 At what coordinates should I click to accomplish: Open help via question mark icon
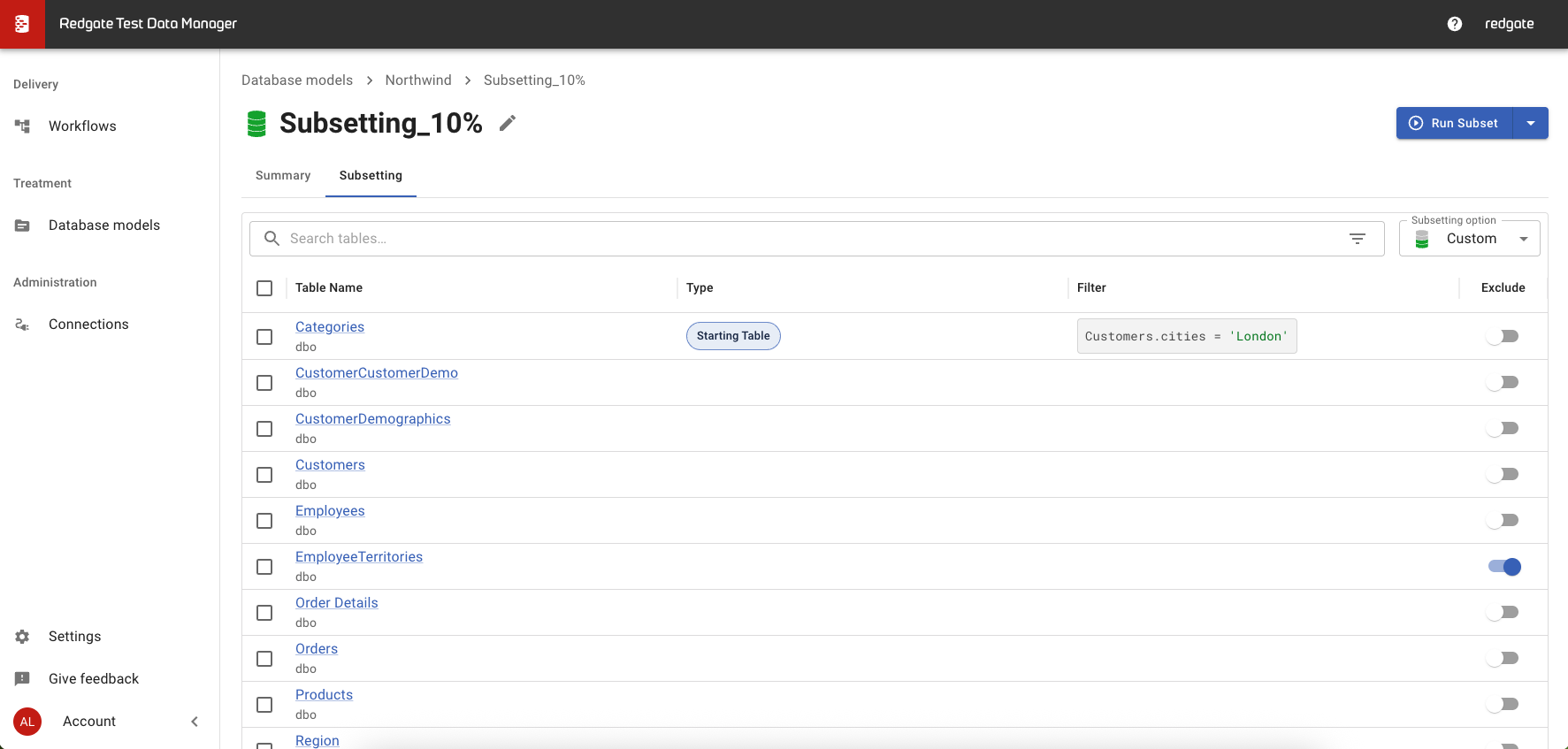(1454, 24)
